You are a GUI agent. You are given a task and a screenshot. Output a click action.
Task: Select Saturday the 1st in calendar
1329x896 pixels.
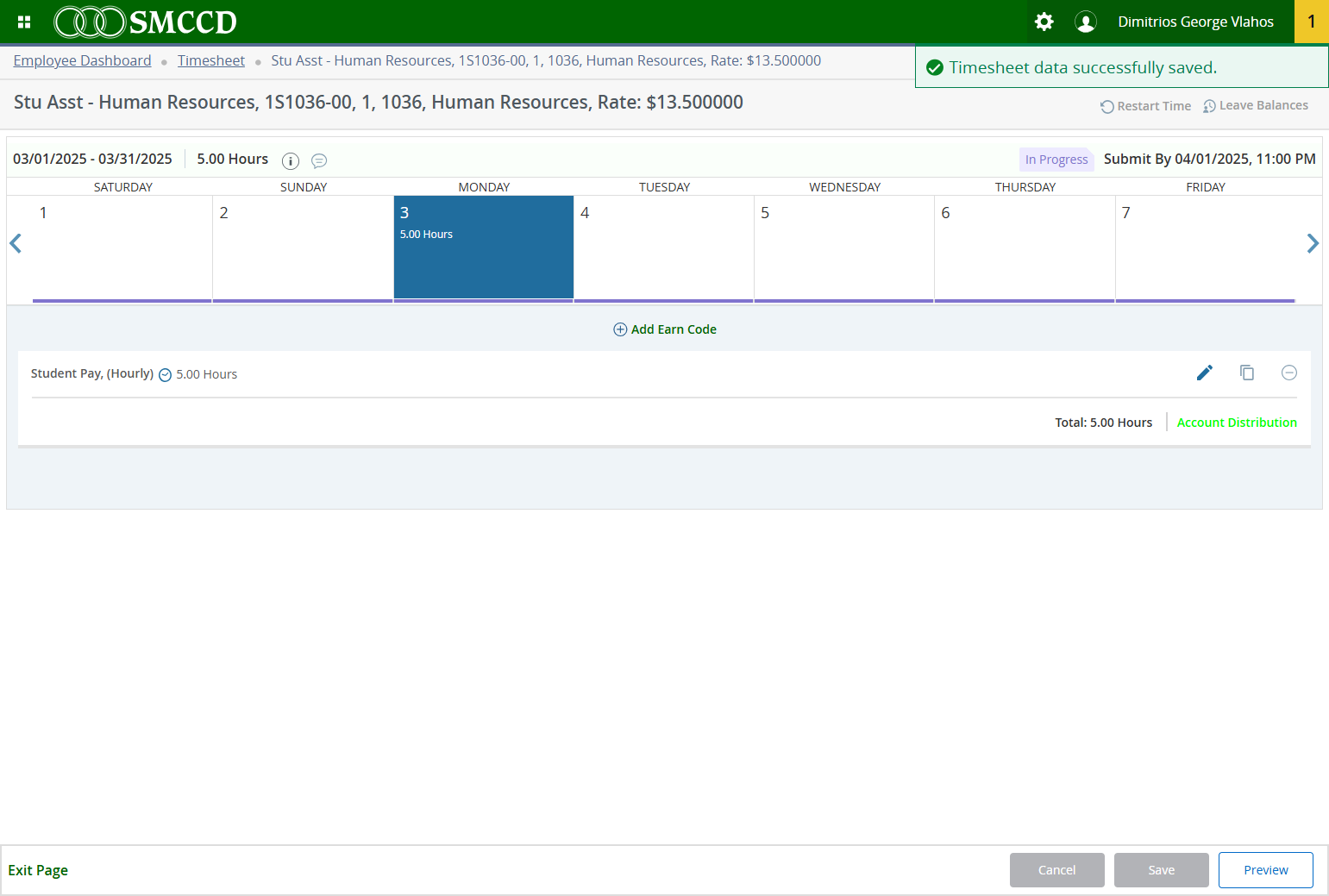(x=122, y=249)
